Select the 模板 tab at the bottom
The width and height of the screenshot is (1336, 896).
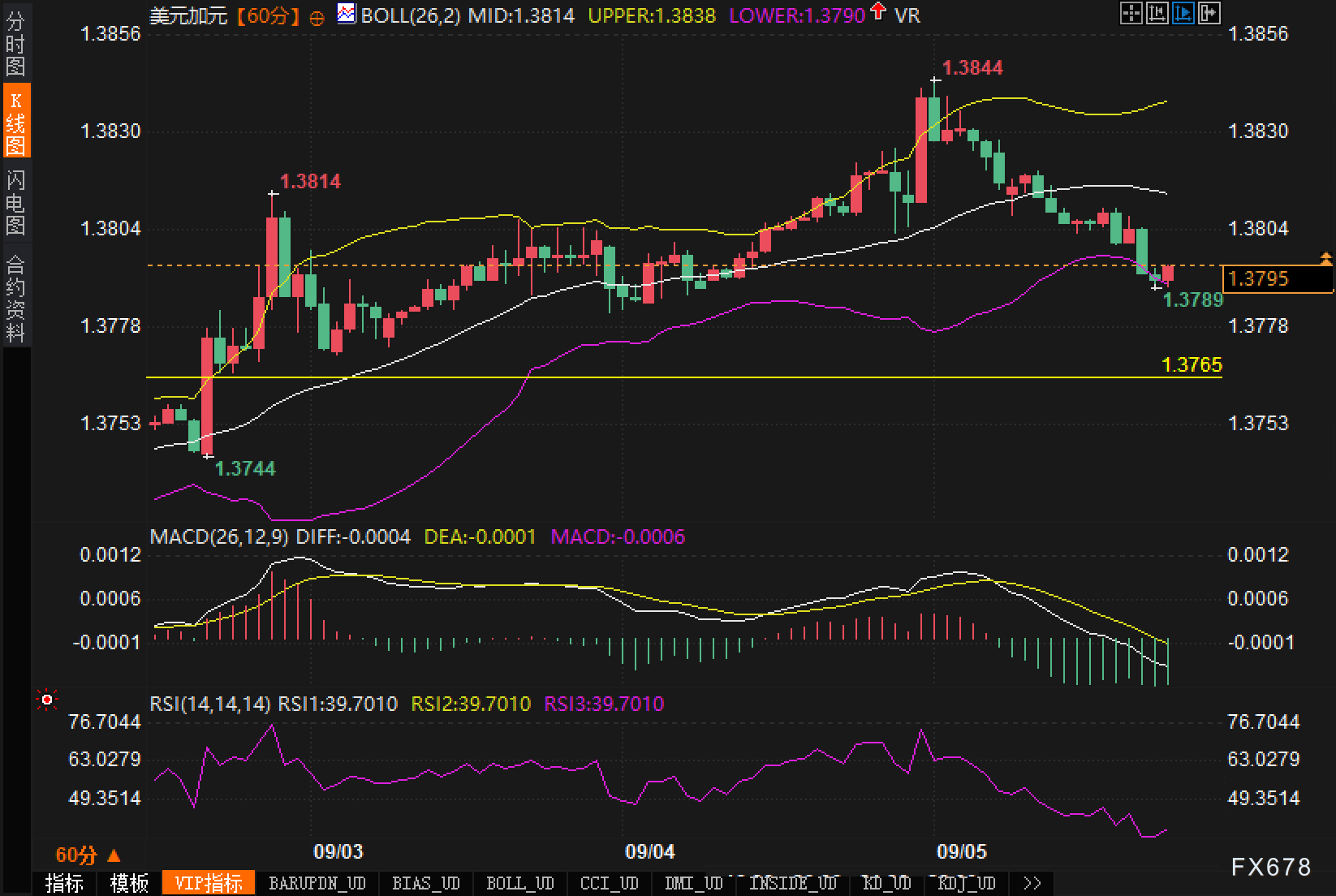tap(129, 883)
